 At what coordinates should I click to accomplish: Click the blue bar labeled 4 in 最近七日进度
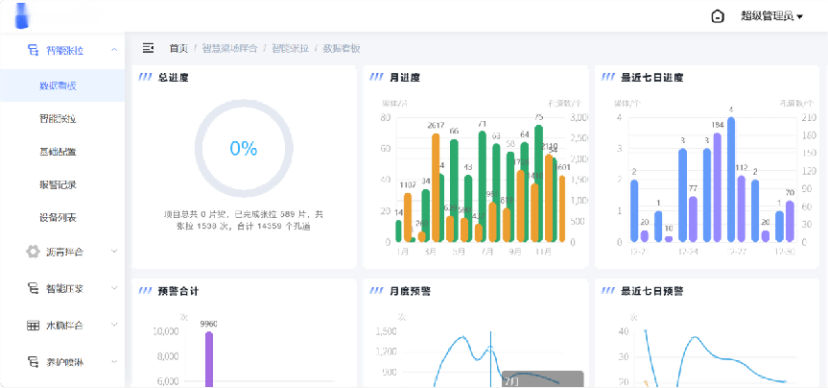coord(731,179)
